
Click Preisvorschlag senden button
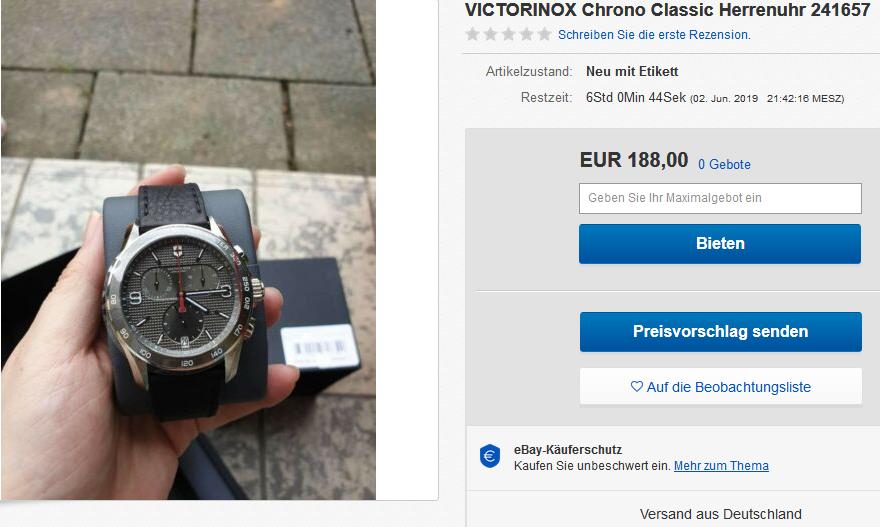click(x=721, y=332)
